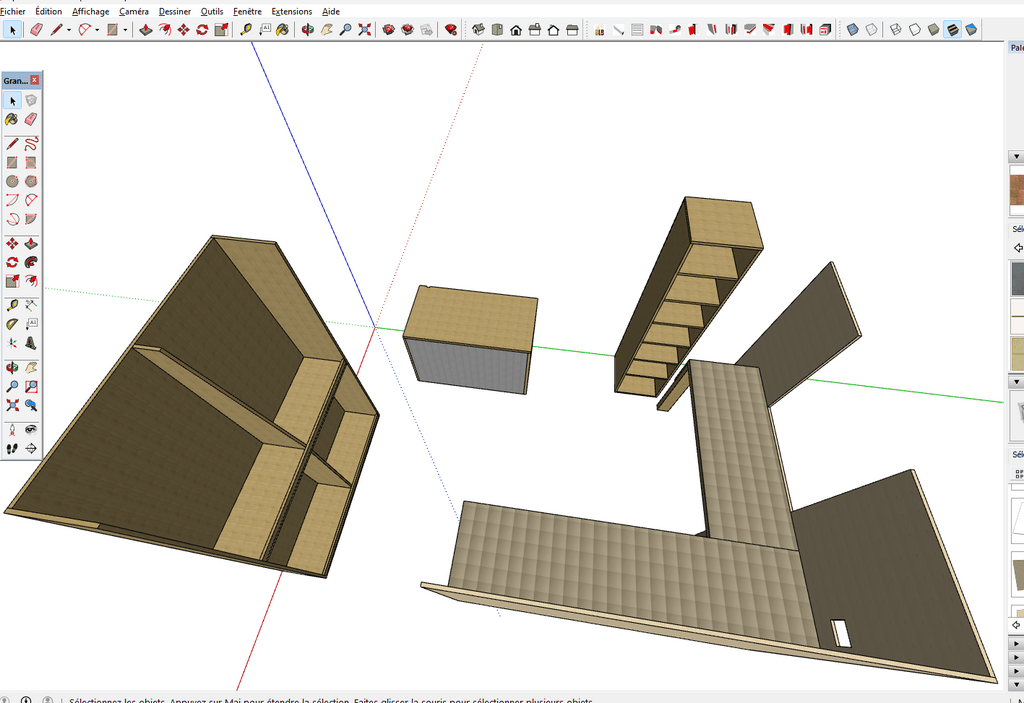
Task: Click the brick material swatch in right panel
Action: [1017, 188]
